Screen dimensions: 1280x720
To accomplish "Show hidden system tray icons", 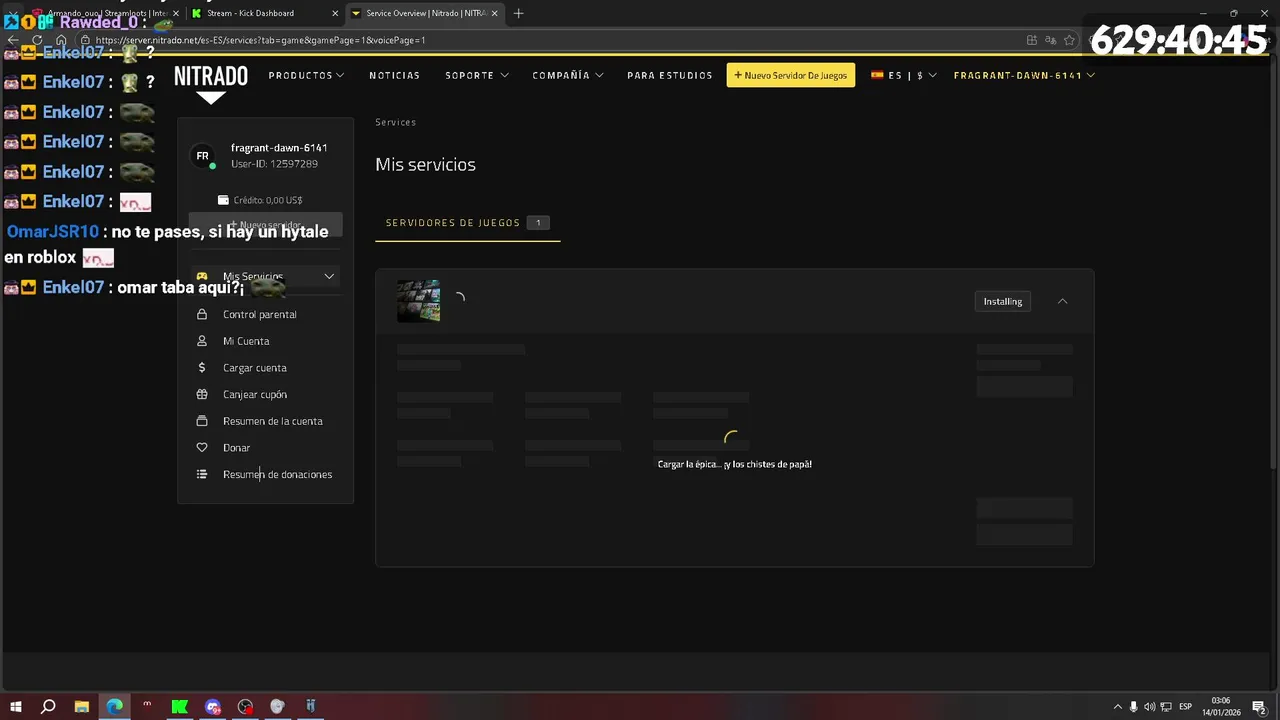I will [x=1117, y=707].
